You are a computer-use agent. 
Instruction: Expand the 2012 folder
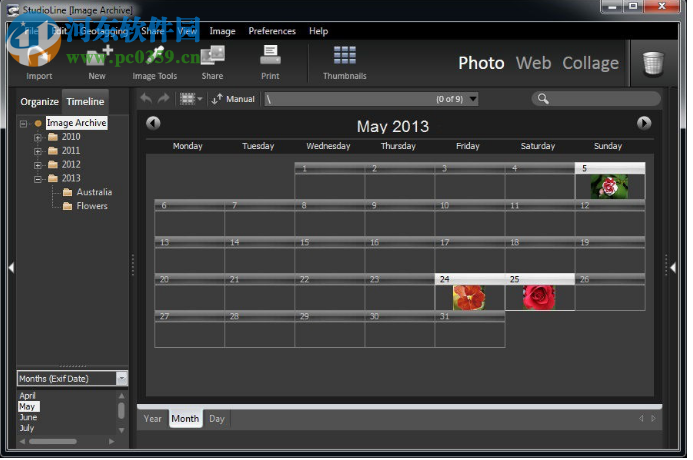pyautogui.click(x=38, y=165)
